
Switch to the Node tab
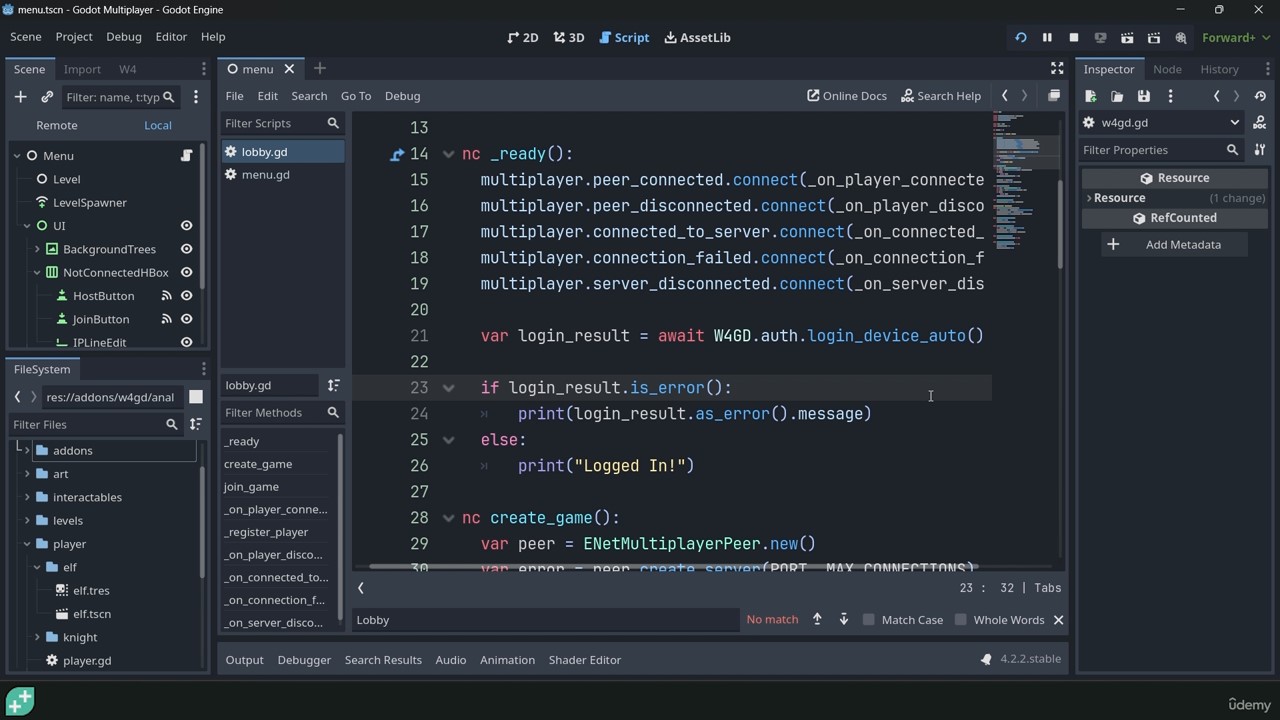pos(1167,69)
